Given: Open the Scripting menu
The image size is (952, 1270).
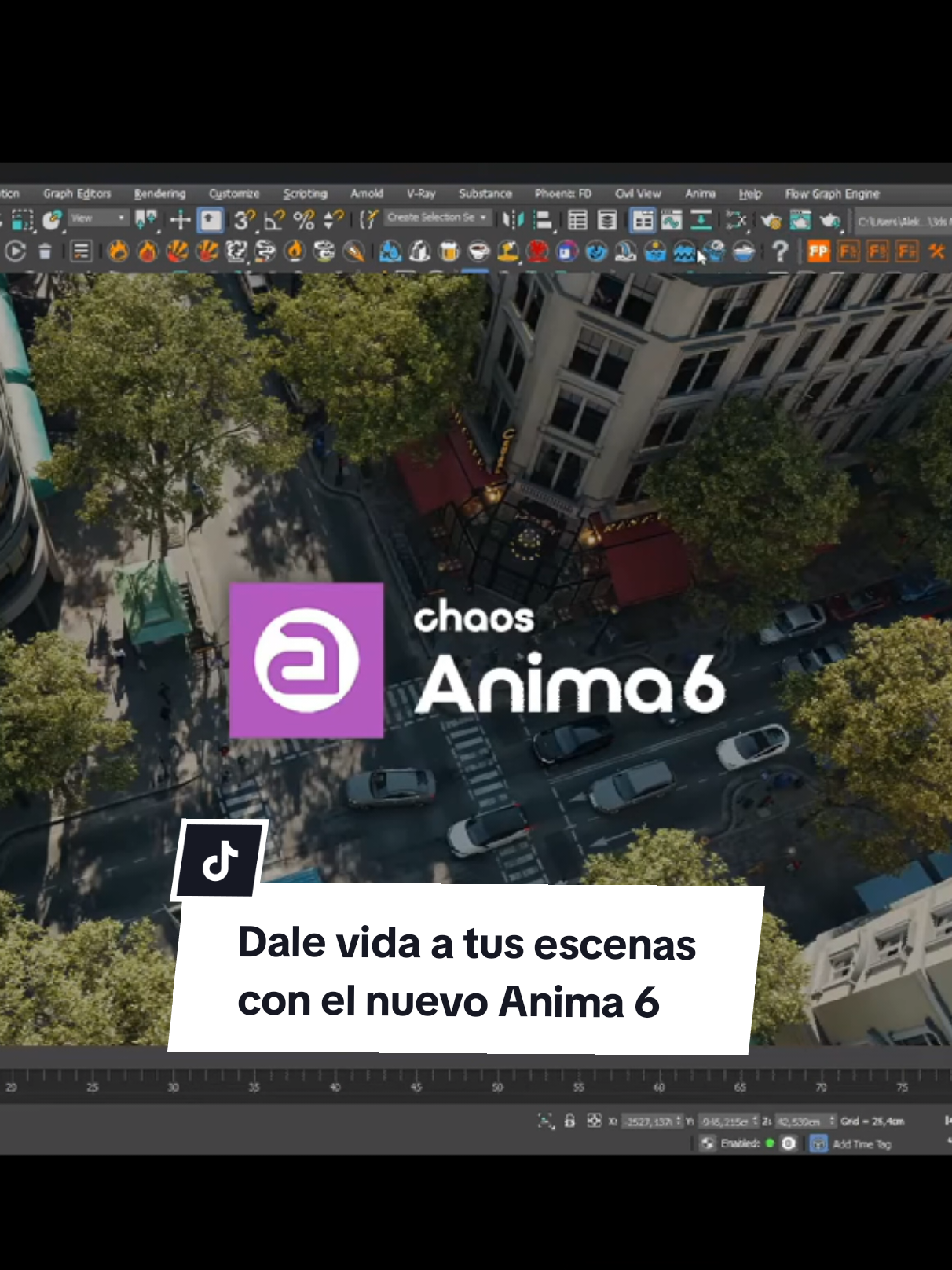Looking at the screenshot, I should point(305,193).
